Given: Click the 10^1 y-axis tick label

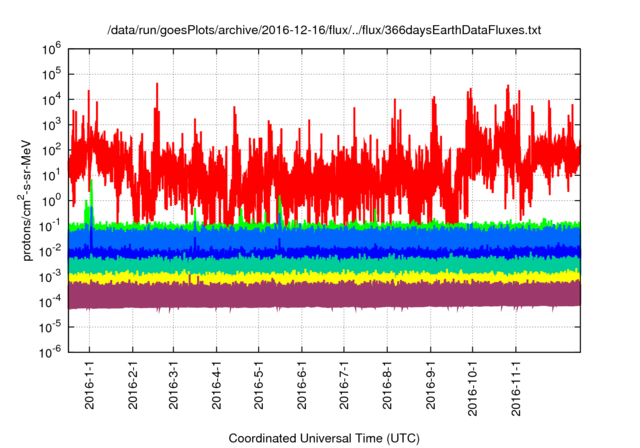Looking at the screenshot, I should click(x=51, y=176).
